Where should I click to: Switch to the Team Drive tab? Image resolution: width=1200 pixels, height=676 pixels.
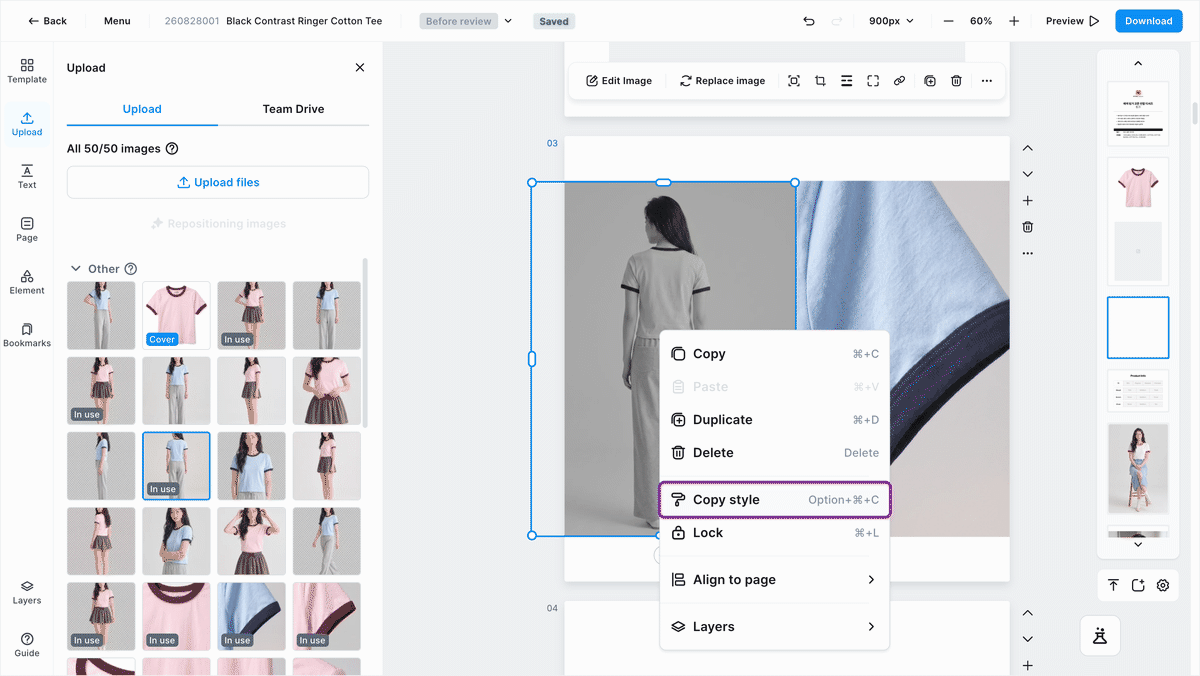293,109
